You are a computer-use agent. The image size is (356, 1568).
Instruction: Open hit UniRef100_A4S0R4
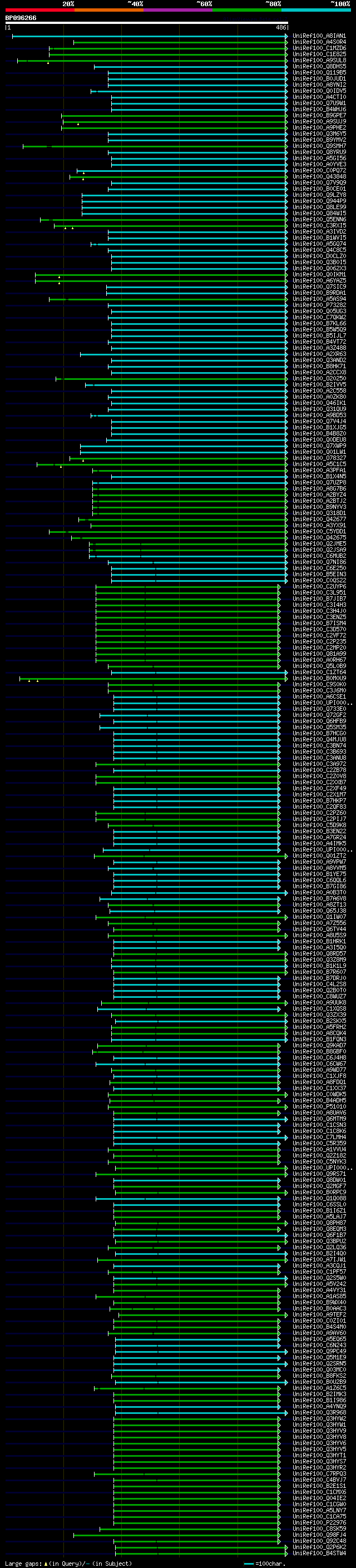[319, 43]
